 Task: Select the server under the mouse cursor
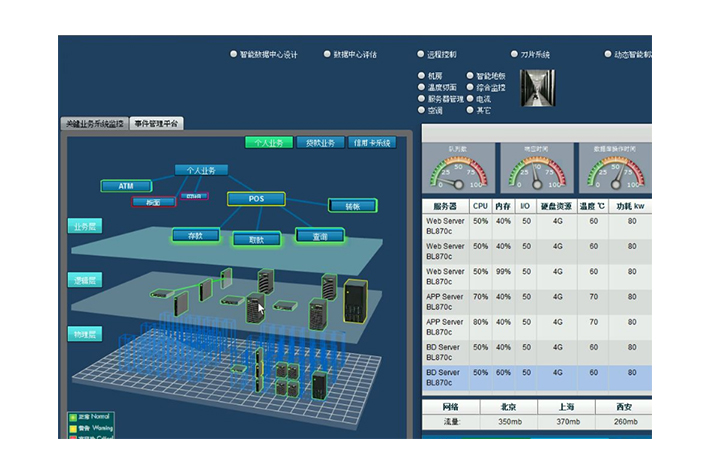(255, 308)
